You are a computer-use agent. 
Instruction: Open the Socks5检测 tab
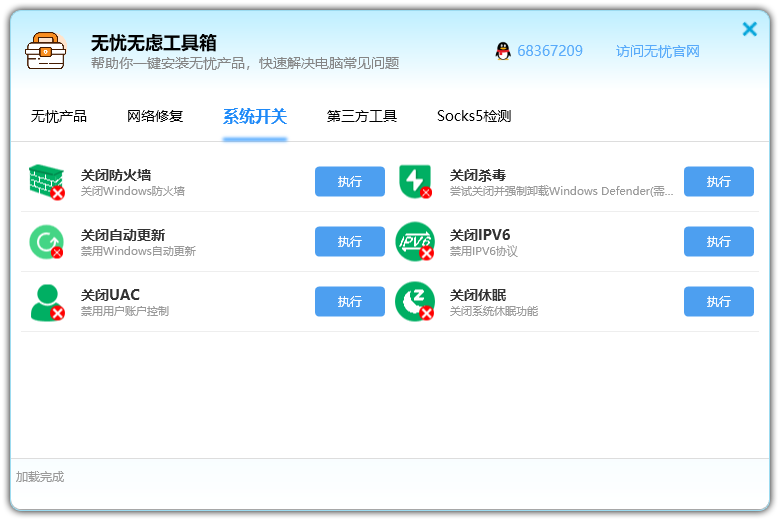pos(474,116)
